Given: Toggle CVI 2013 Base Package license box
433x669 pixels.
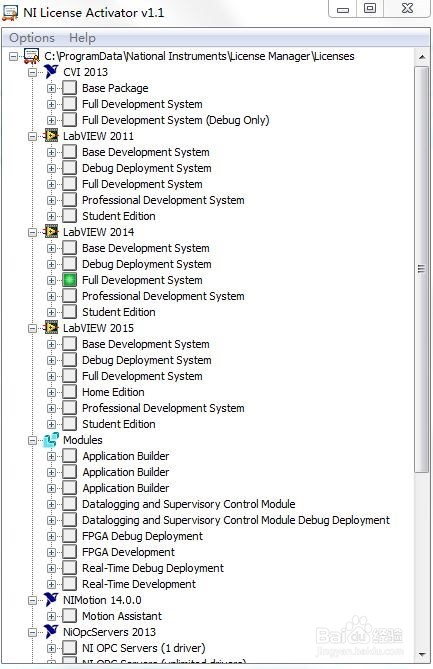Looking at the screenshot, I should (70, 88).
